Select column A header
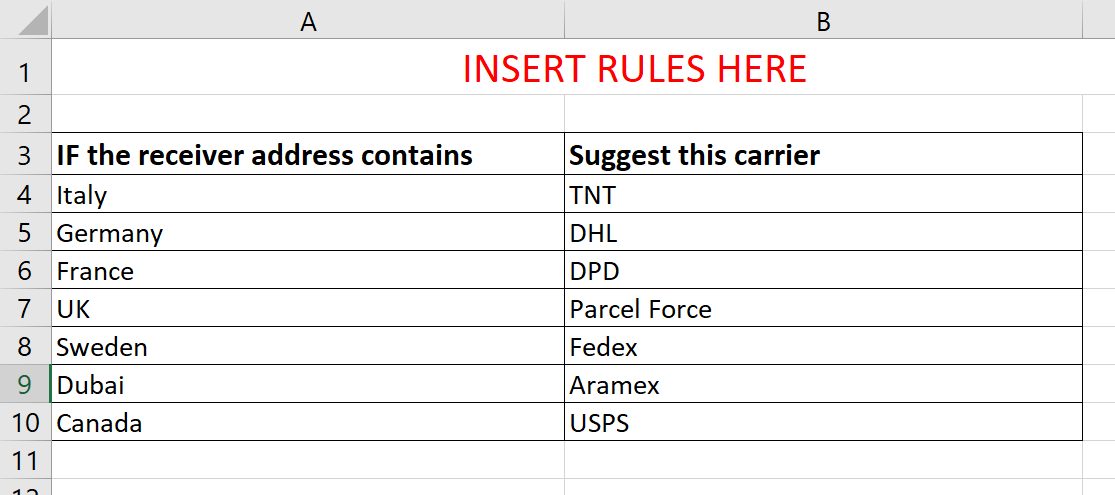The image size is (1115, 495). point(308,21)
